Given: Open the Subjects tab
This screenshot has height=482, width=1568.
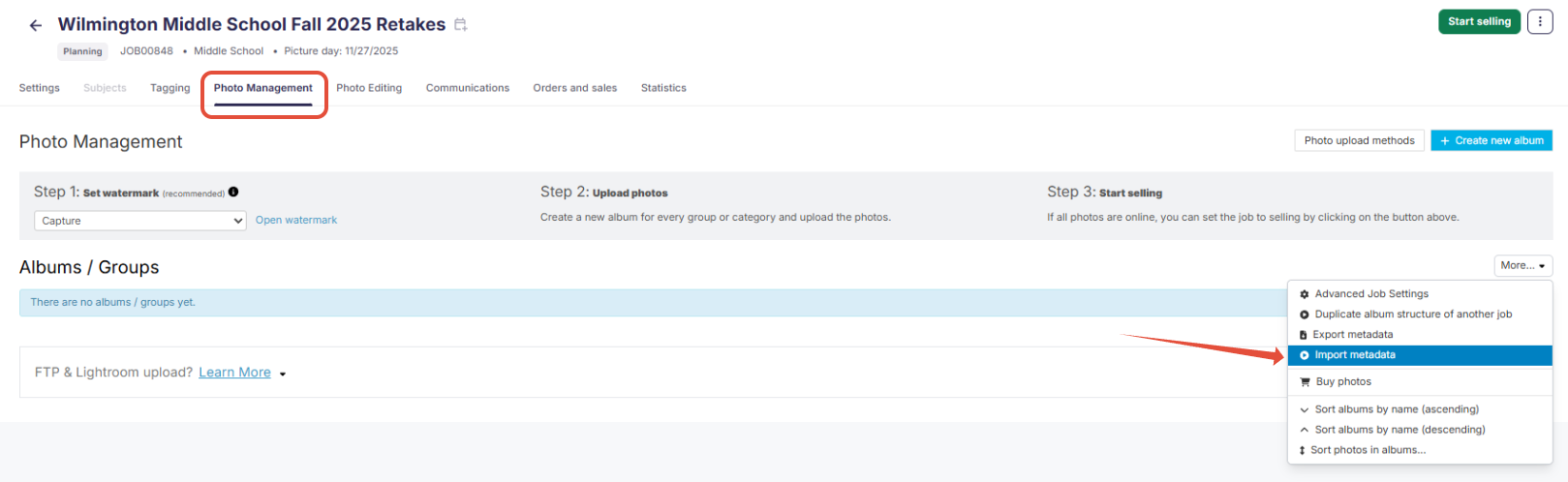Looking at the screenshot, I should tap(105, 88).
